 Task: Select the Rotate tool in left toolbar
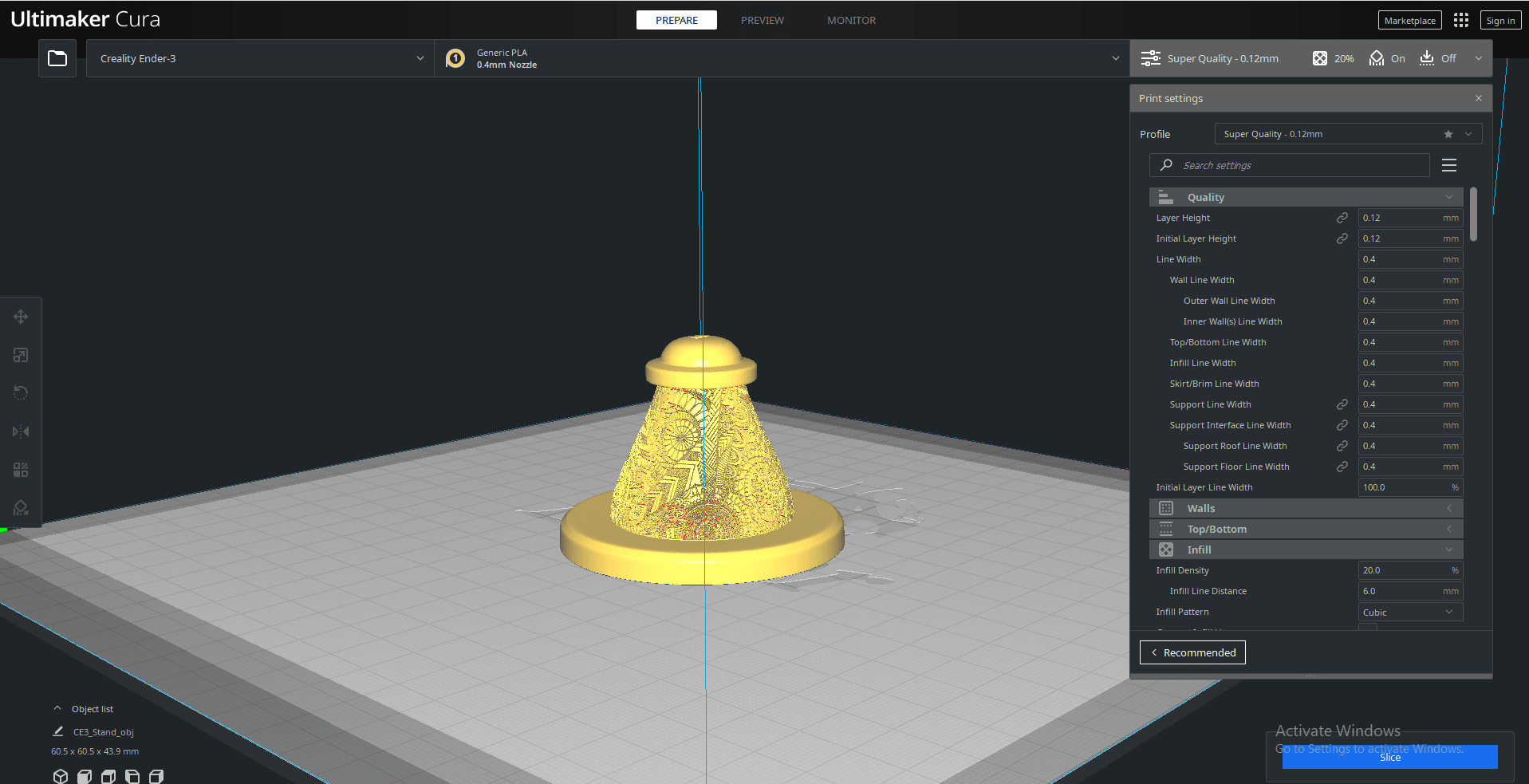pyautogui.click(x=21, y=393)
